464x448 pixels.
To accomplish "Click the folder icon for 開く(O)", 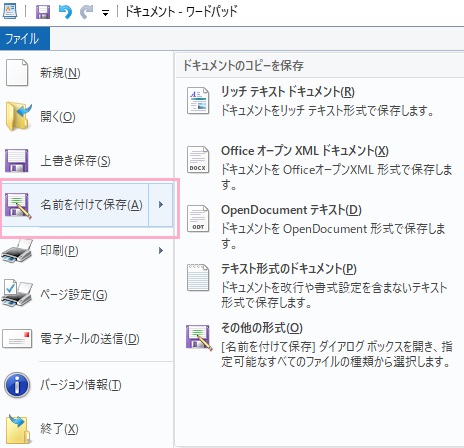I will 18,117.
